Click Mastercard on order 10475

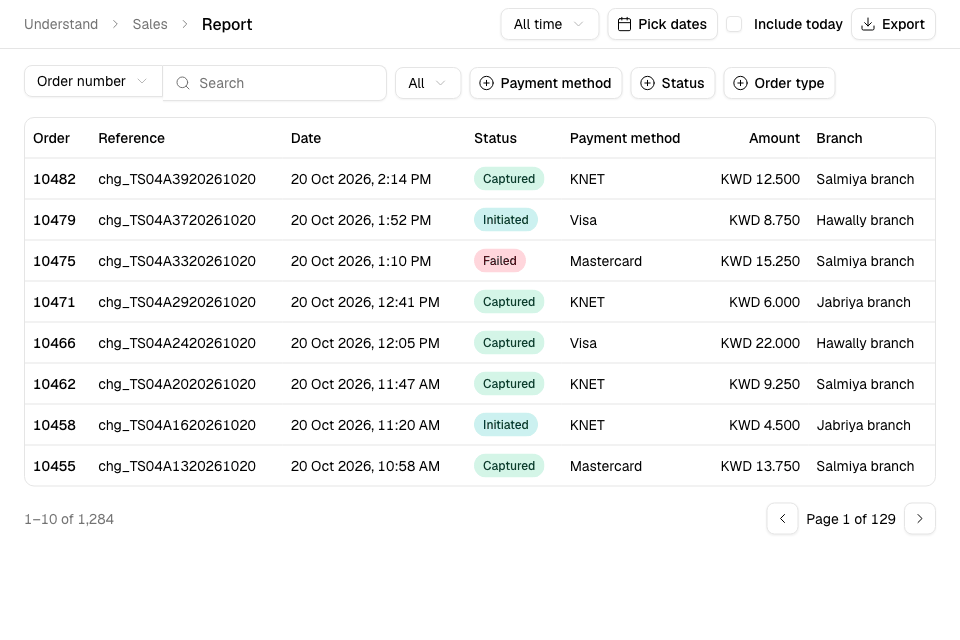click(606, 262)
